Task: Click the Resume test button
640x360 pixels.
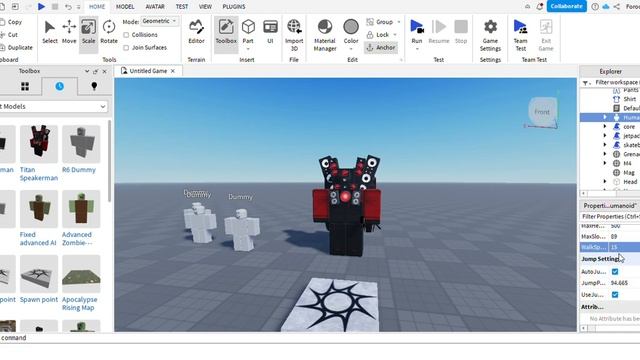Action: 439,32
